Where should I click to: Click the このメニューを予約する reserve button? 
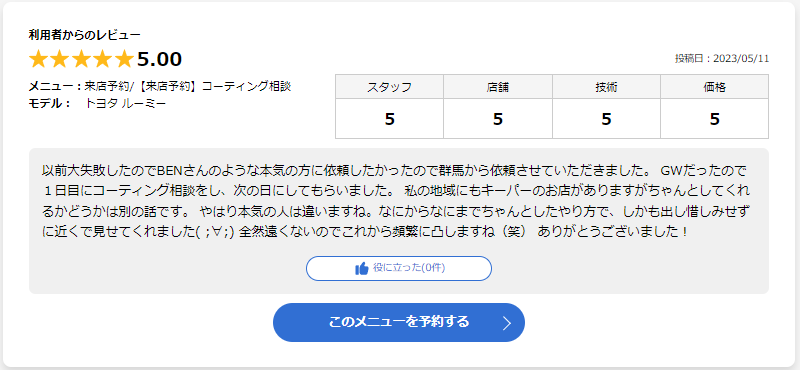click(399, 323)
